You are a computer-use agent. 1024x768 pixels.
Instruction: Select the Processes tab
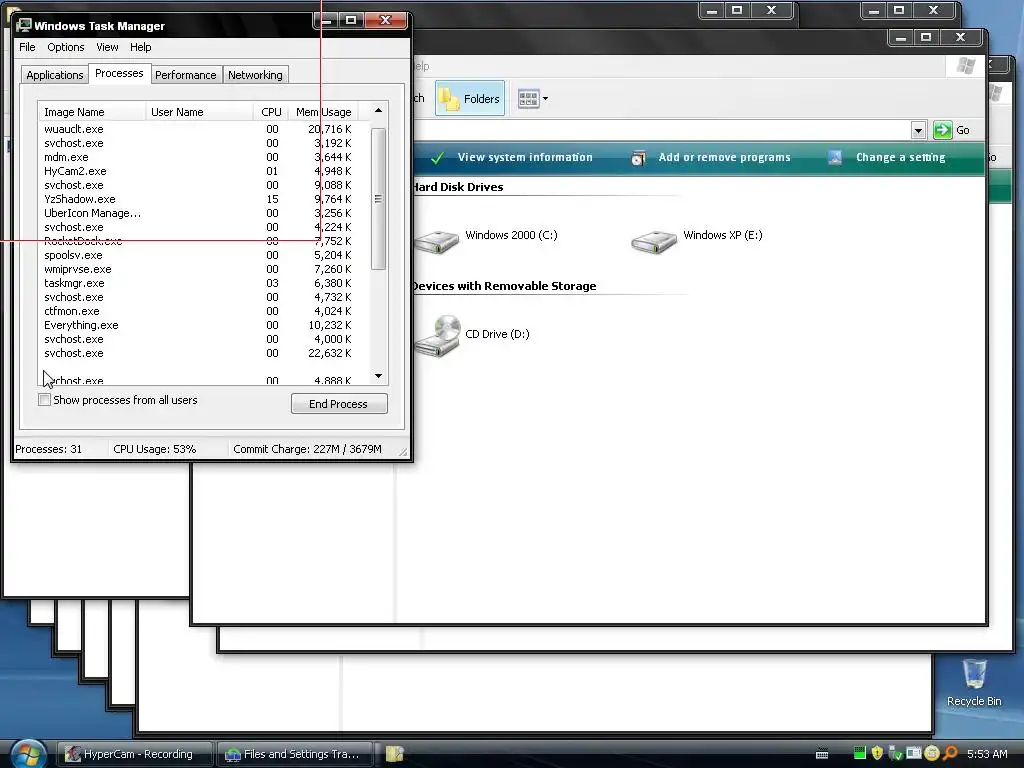119,73
